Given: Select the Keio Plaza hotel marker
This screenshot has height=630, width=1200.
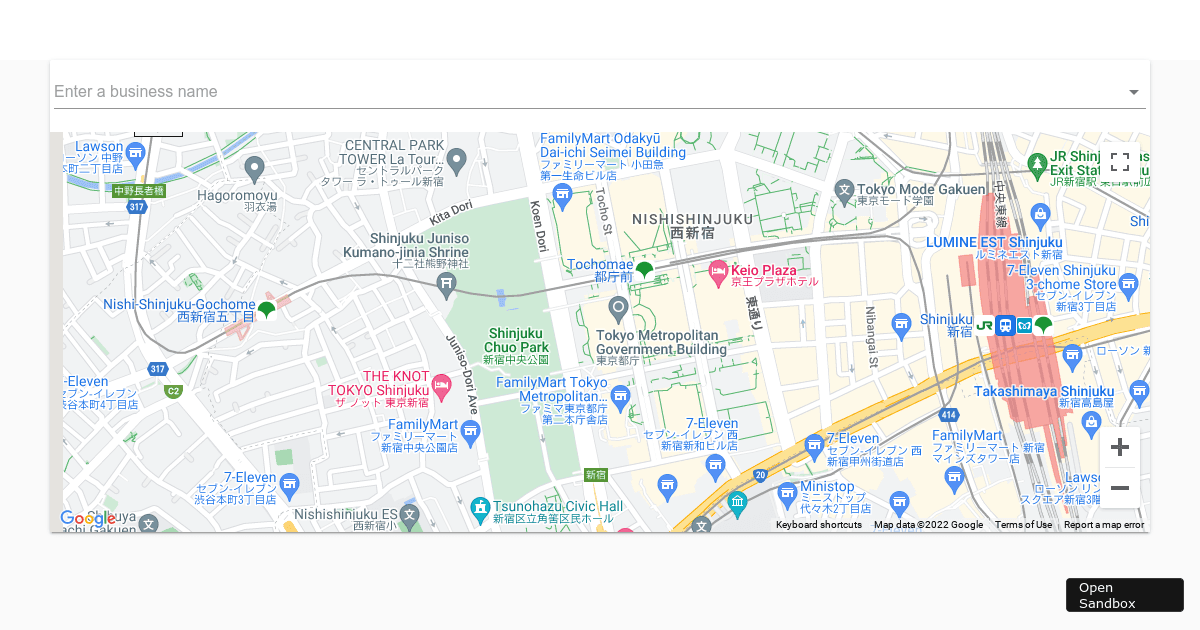Looking at the screenshot, I should (x=718, y=271).
